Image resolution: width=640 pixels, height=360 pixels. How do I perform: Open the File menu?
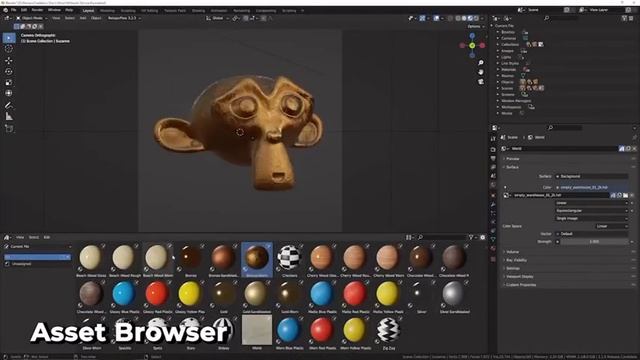tap(13, 10)
